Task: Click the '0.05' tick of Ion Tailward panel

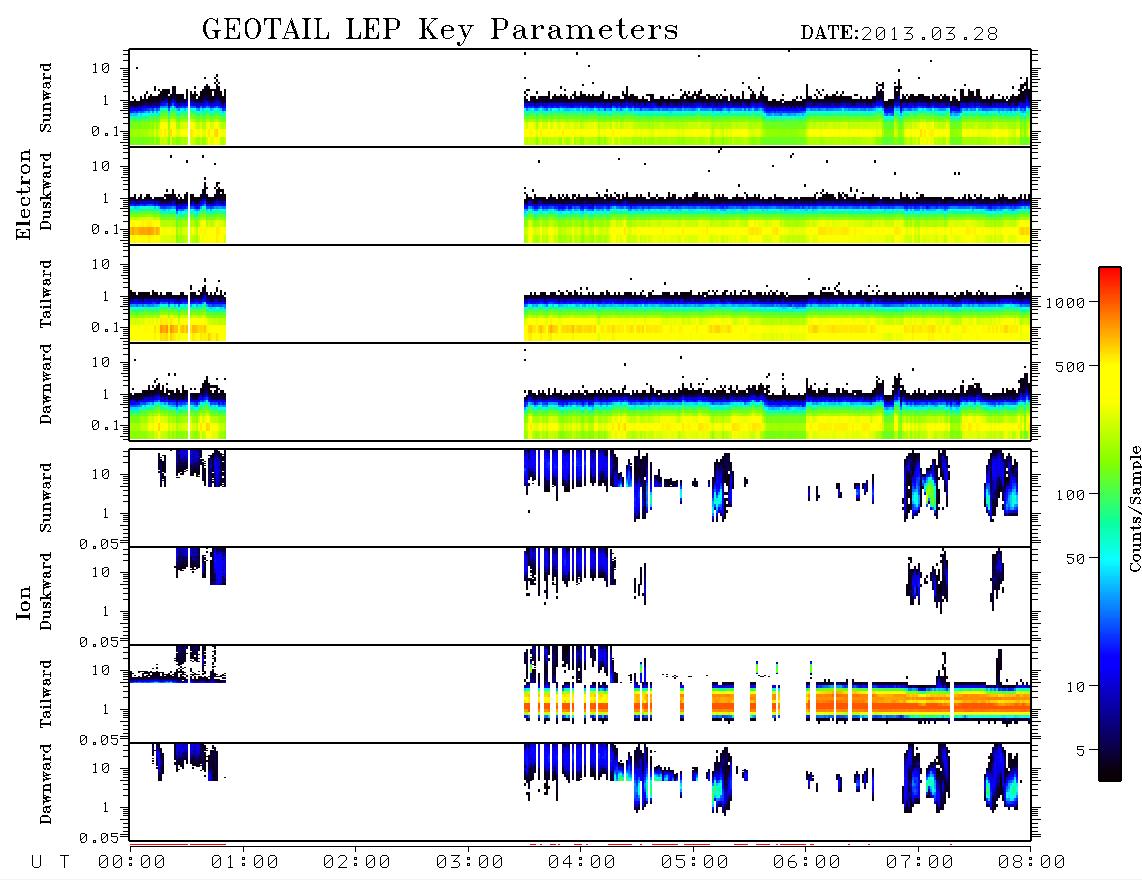Action: click(99, 739)
